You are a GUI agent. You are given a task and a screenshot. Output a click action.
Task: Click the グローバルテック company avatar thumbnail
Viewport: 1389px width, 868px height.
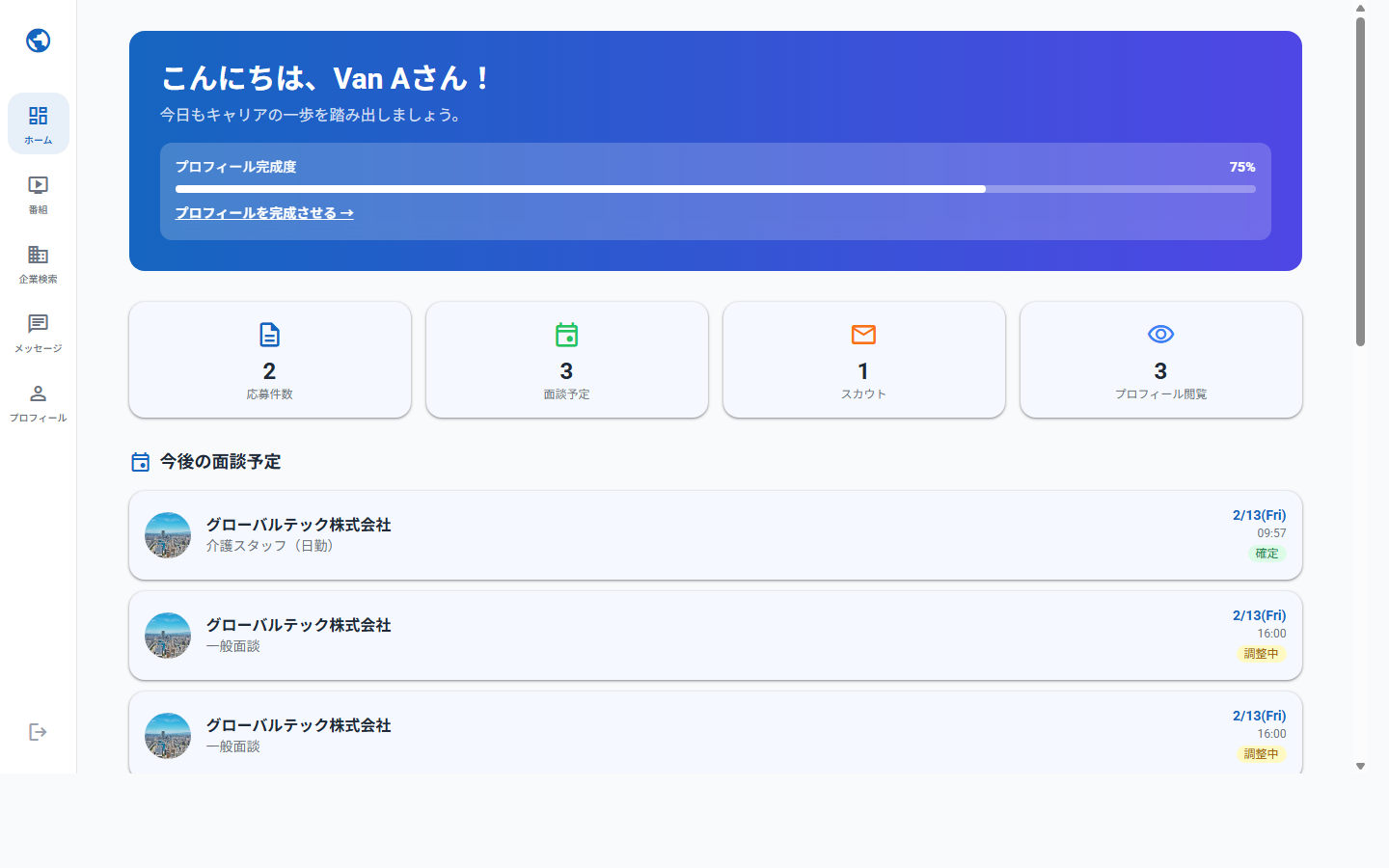click(167, 535)
